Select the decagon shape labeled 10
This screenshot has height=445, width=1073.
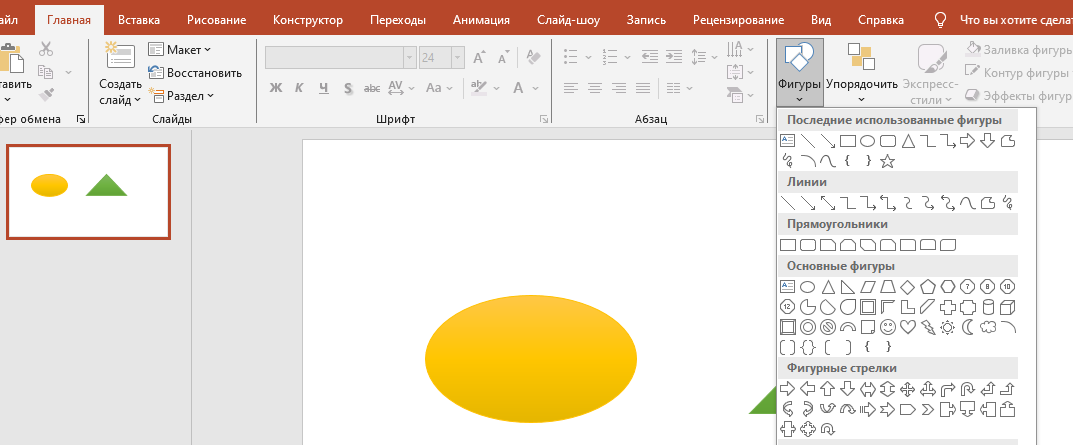[x=1007, y=286]
